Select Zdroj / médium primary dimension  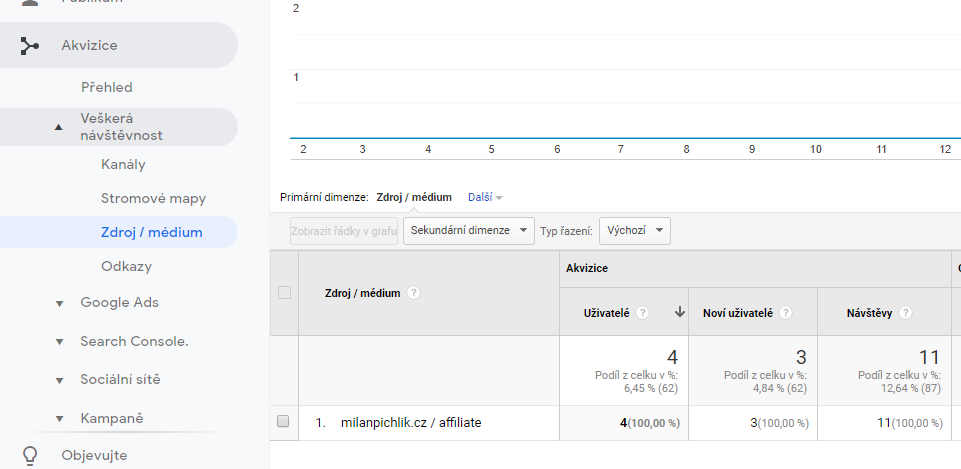tap(414, 197)
